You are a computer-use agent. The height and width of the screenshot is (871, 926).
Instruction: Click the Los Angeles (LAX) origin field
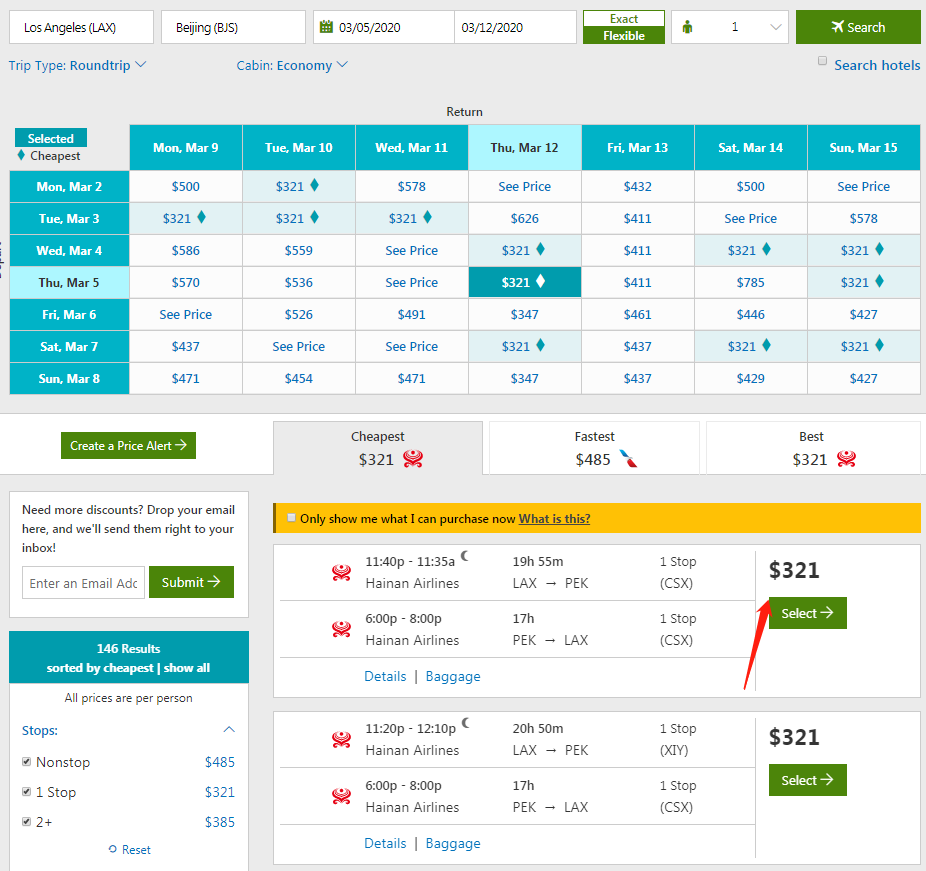(81, 27)
